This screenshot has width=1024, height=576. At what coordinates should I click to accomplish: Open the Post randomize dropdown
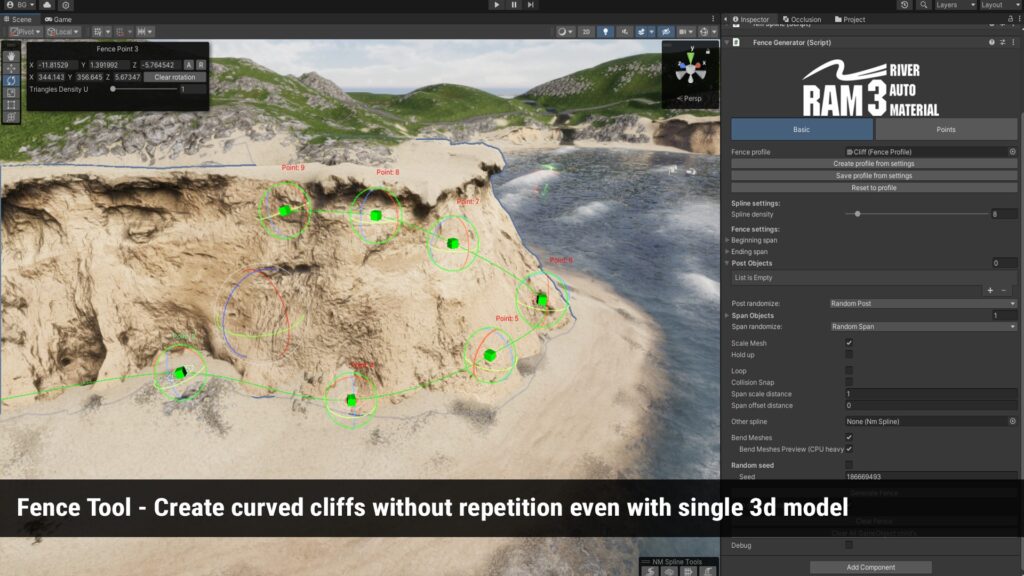click(923, 303)
